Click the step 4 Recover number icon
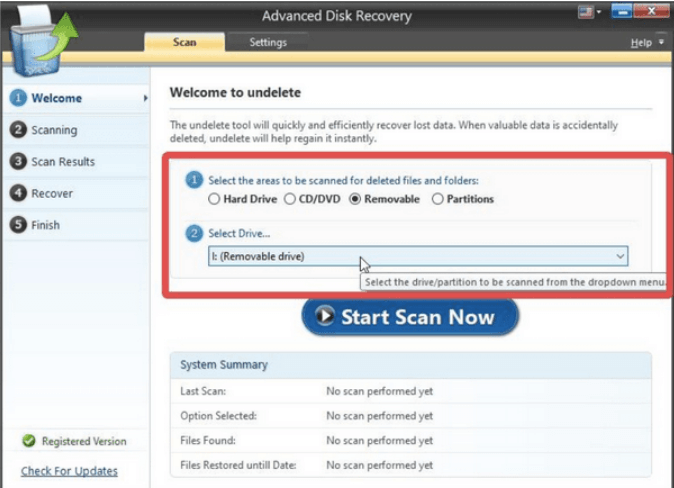The width and height of the screenshot is (674, 488). (x=17, y=193)
